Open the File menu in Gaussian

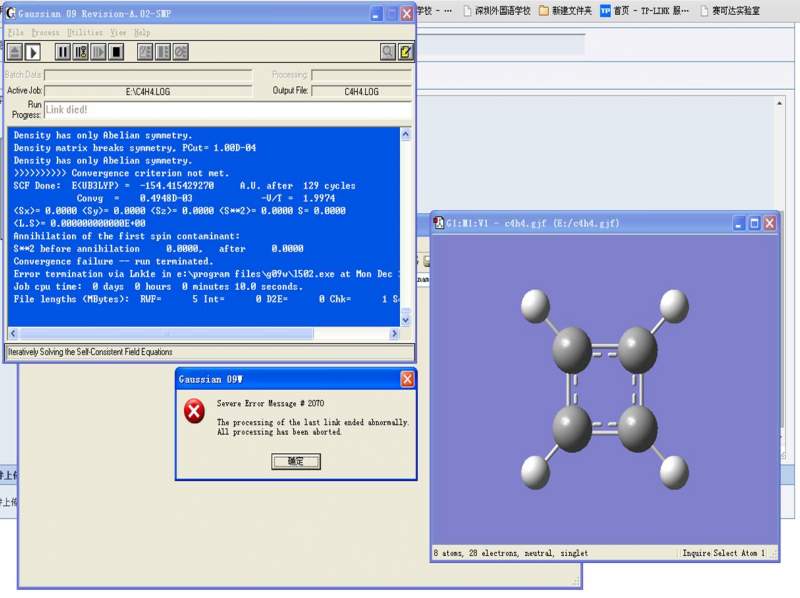[15, 33]
